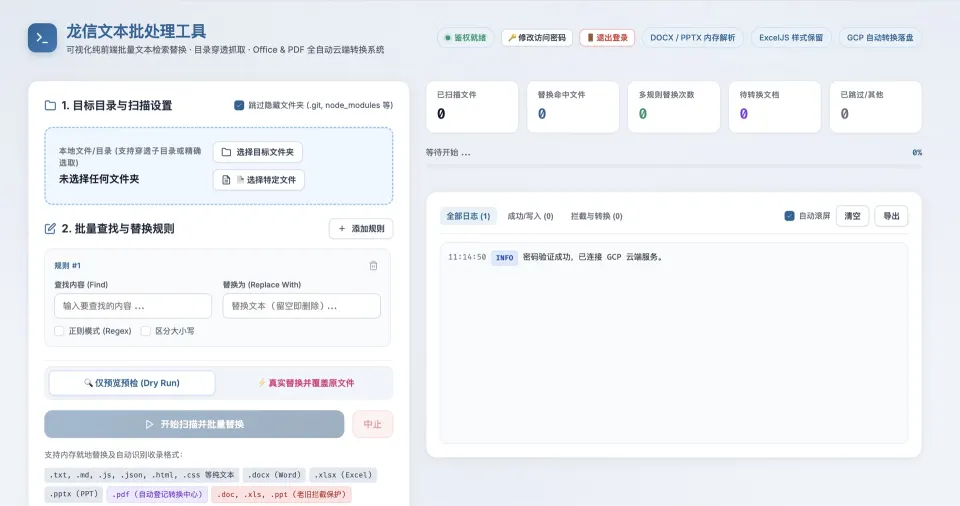
Task: Click .xlsx (Excel) format tag
Action: click(343, 475)
